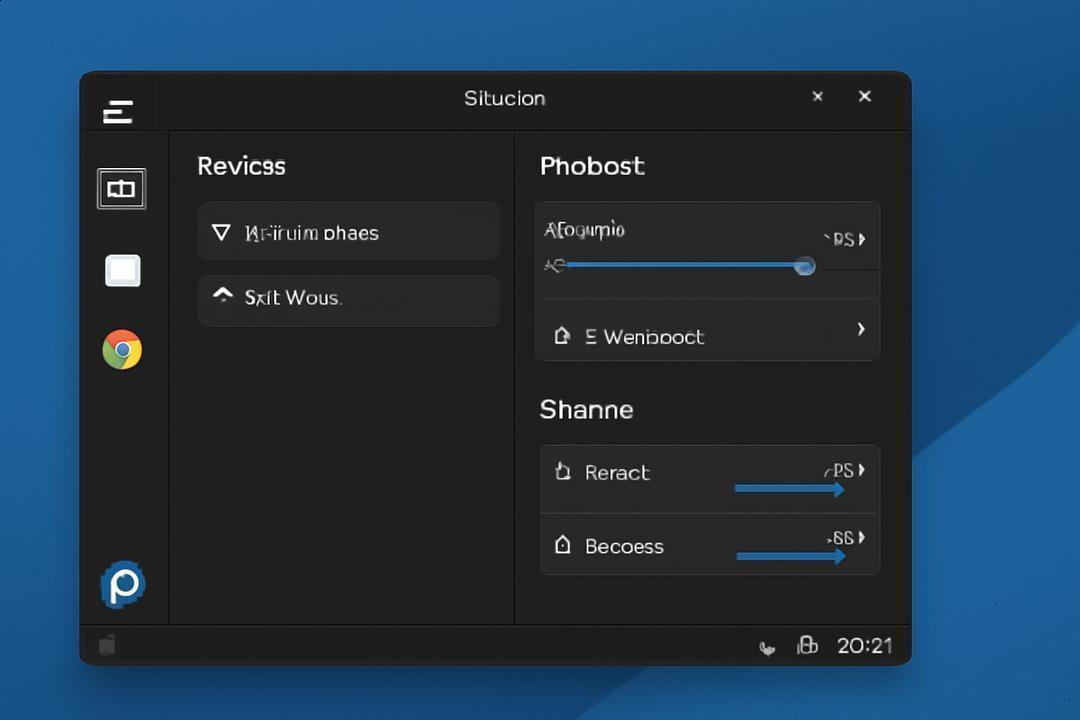Launch Chrome from the sidebar

pos(122,349)
